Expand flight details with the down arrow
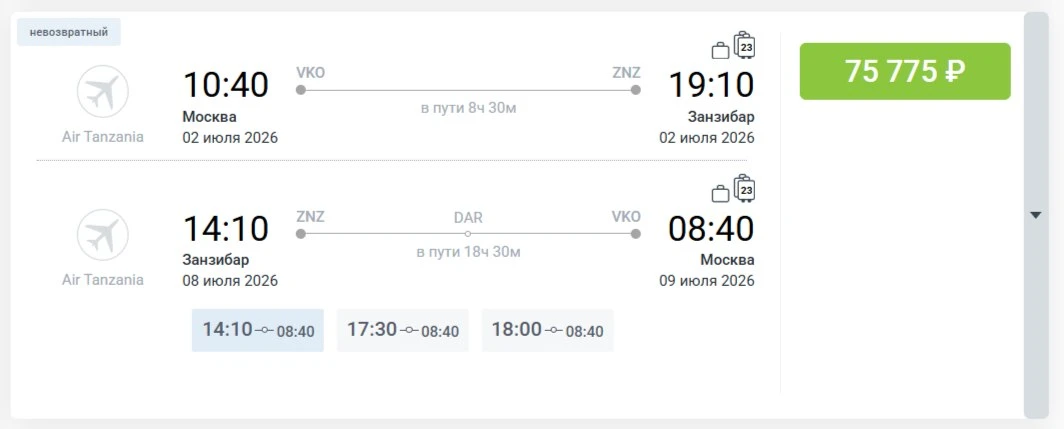Viewport: 1064px width, 429px height. [1036, 215]
